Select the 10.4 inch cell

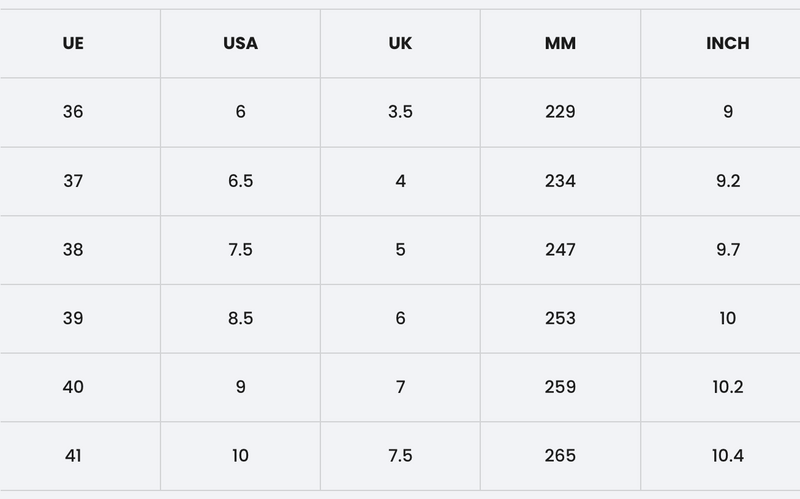[x=727, y=456]
